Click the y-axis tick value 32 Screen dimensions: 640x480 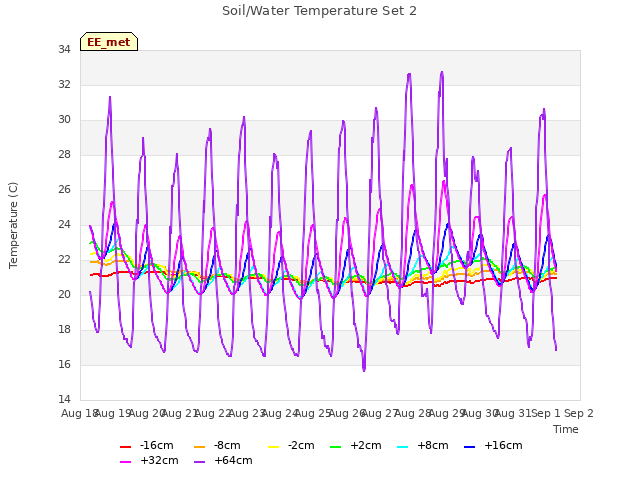click(x=64, y=84)
